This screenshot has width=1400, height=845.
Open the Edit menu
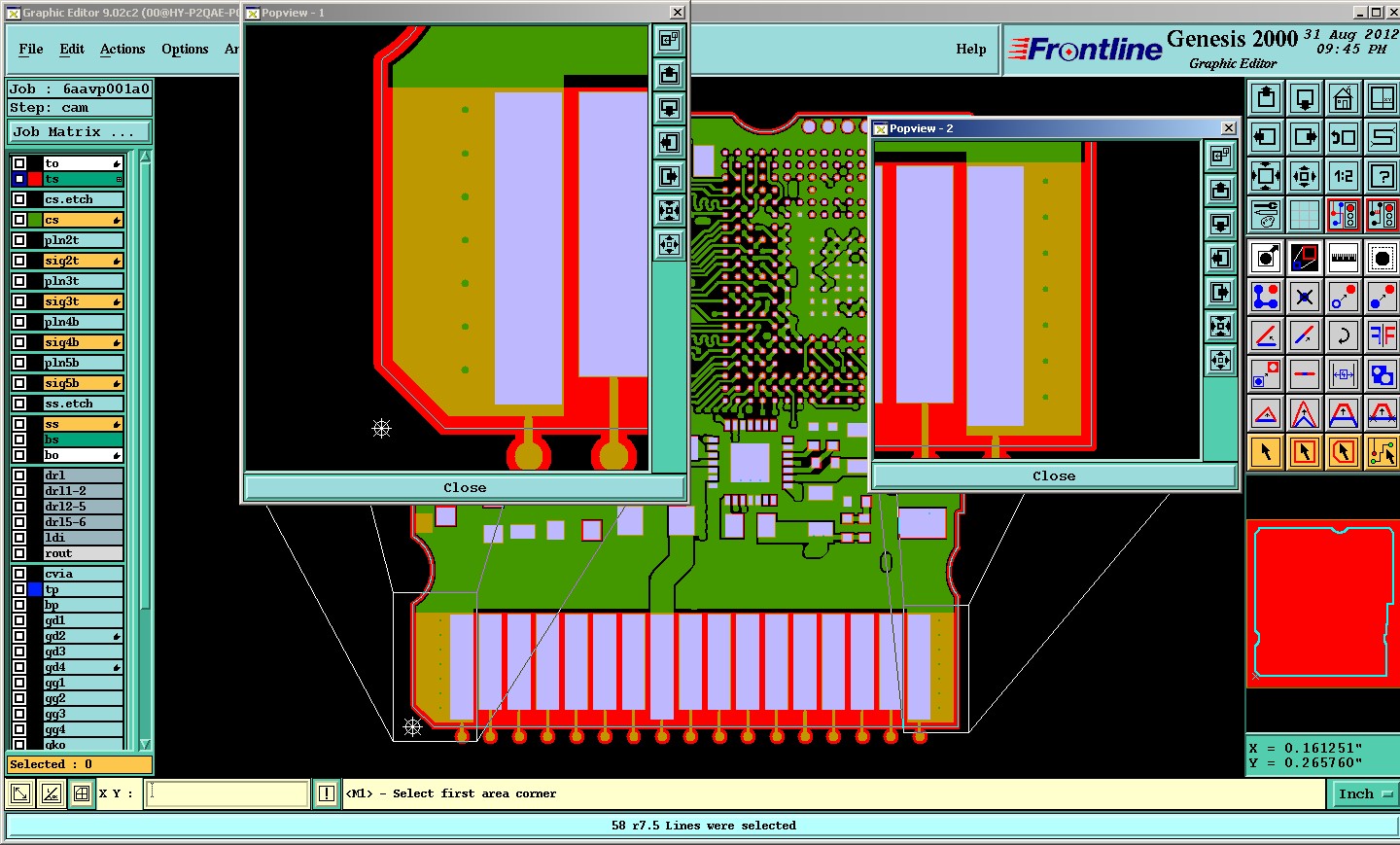tap(72, 49)
